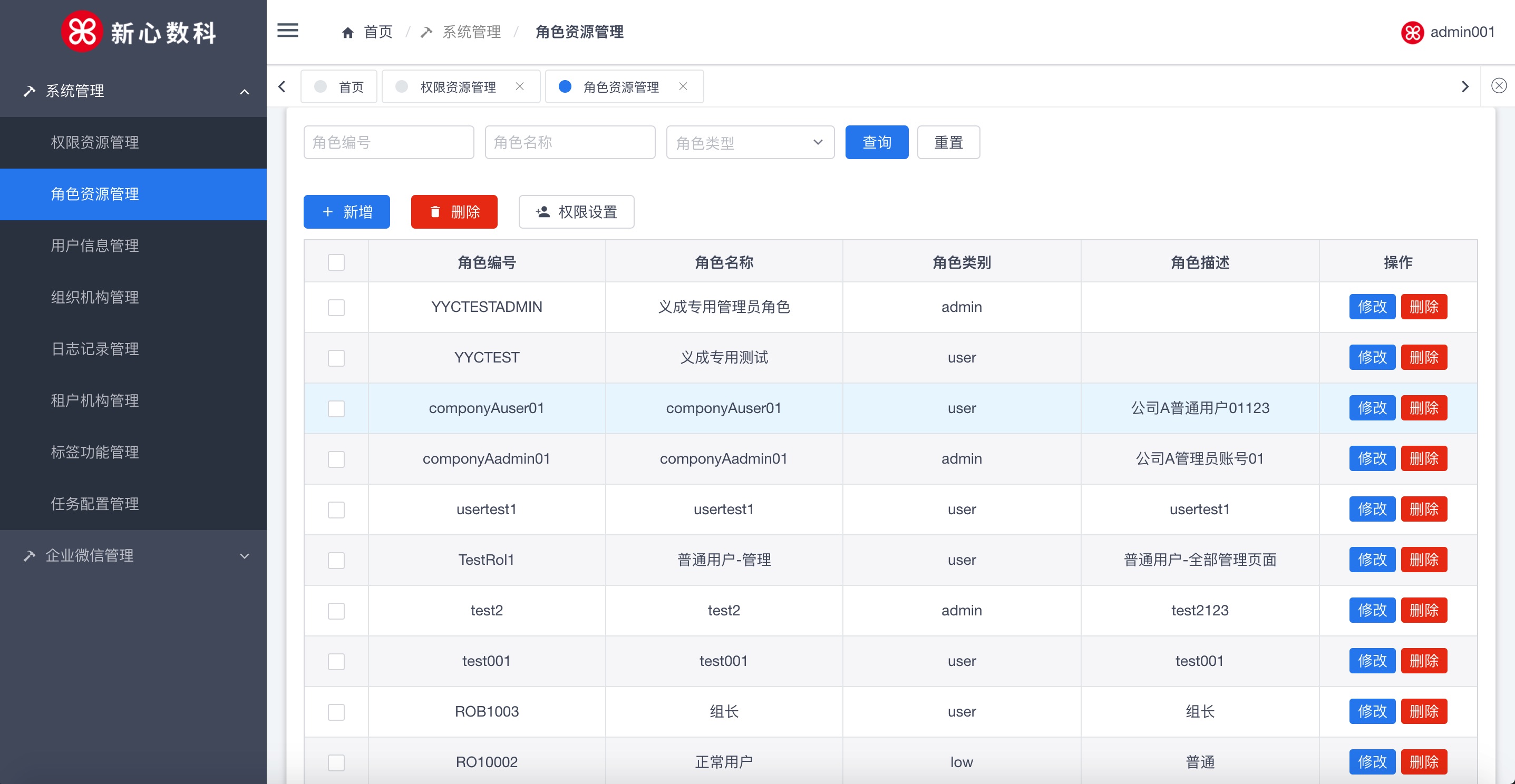
Task: Select the usertest1 row checkbox
Action: point(336,509)
